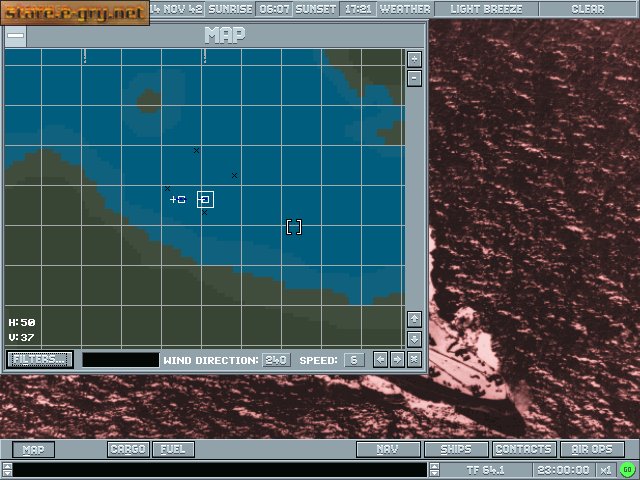Click the wind direction value 240
This screenshot has width=640, height=480.
pyautogui.click(x=276, y=360)
